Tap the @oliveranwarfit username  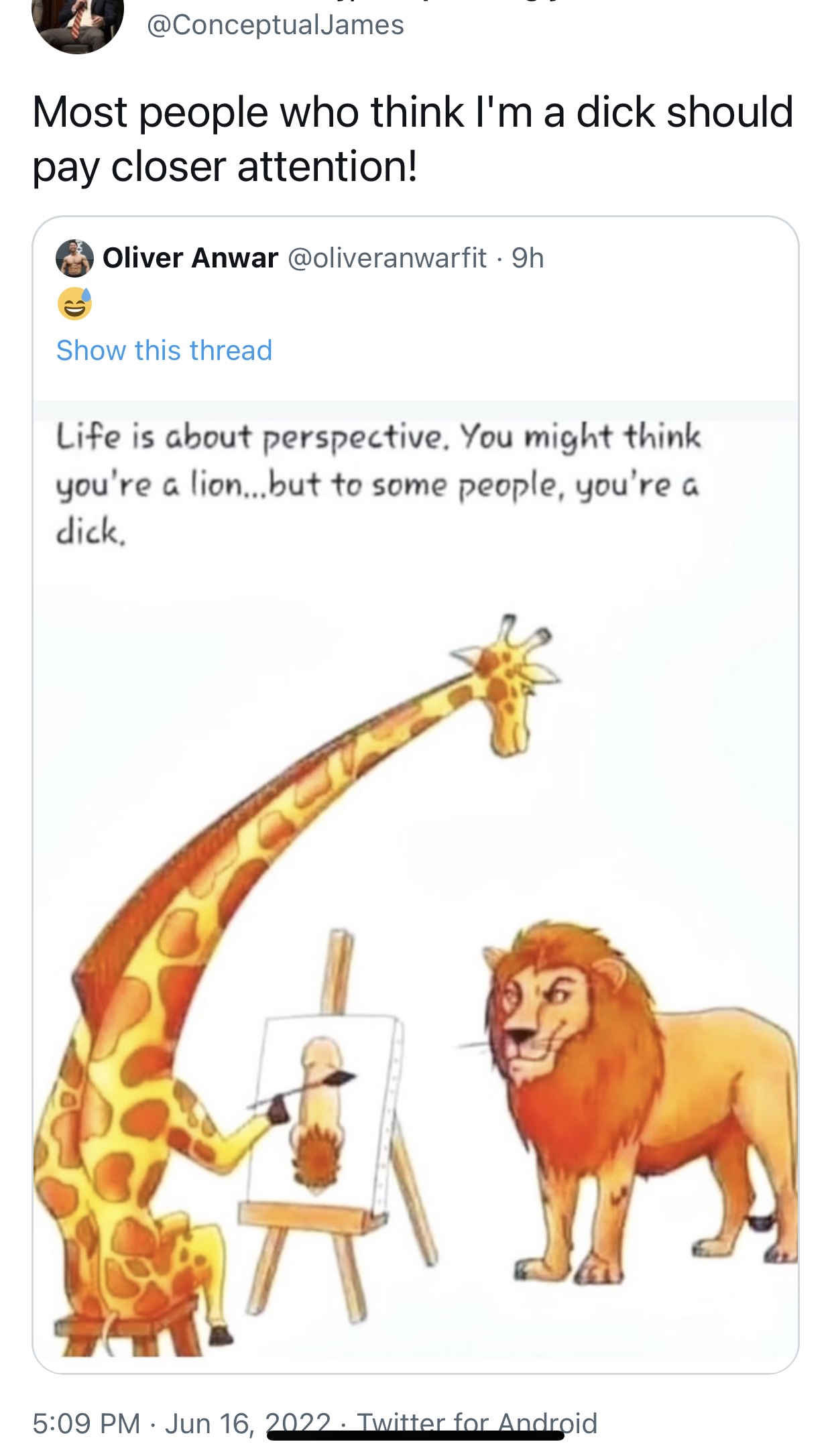coord(388,258)
